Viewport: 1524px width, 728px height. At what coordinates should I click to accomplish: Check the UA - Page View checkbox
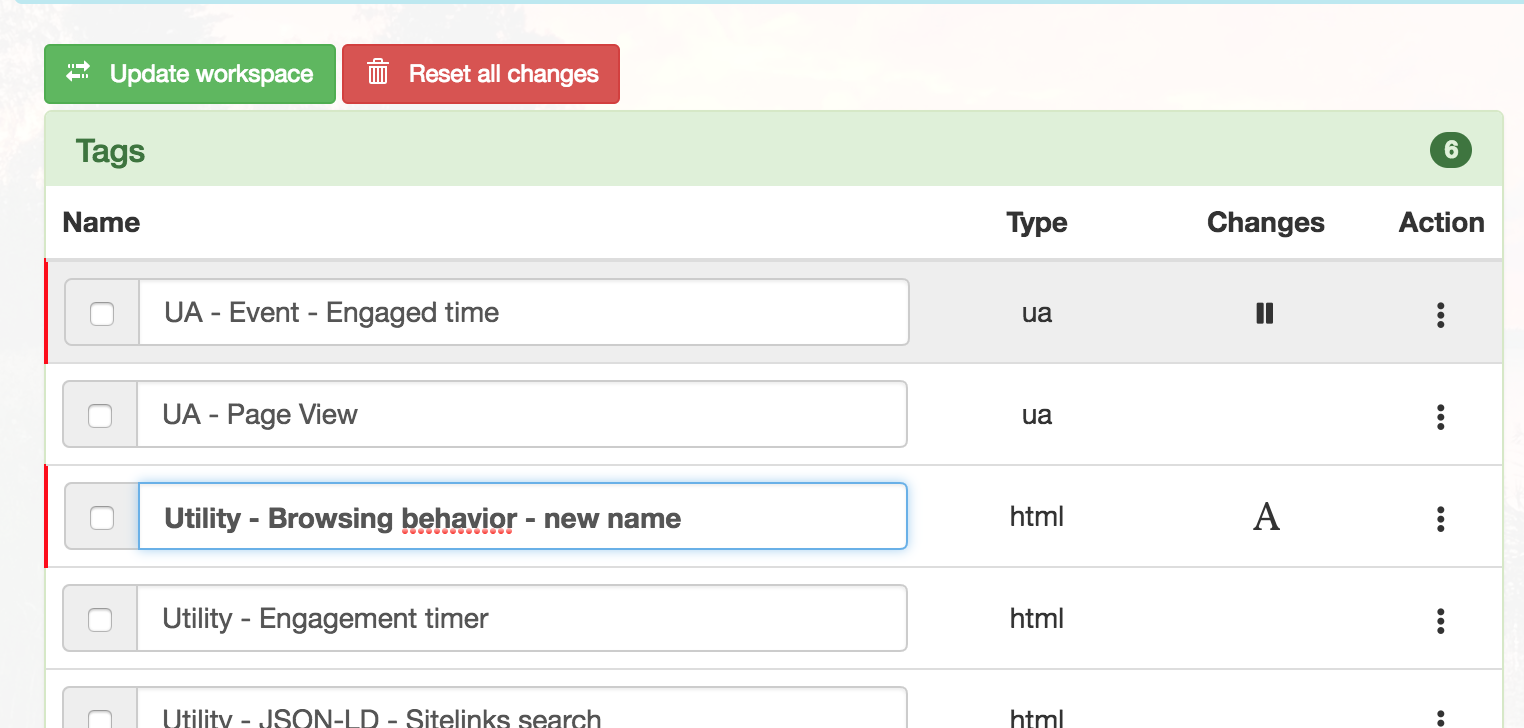point(100,416)
